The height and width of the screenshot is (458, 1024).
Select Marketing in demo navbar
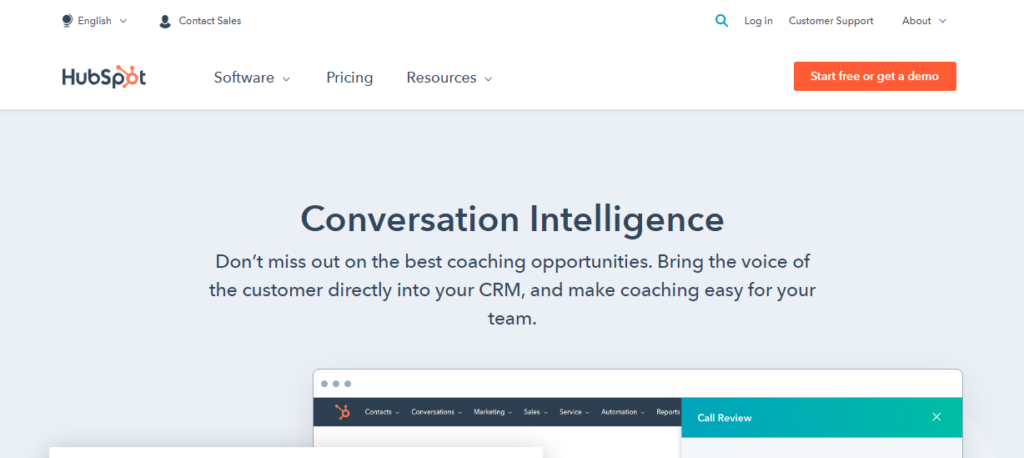tap(492, 412)
